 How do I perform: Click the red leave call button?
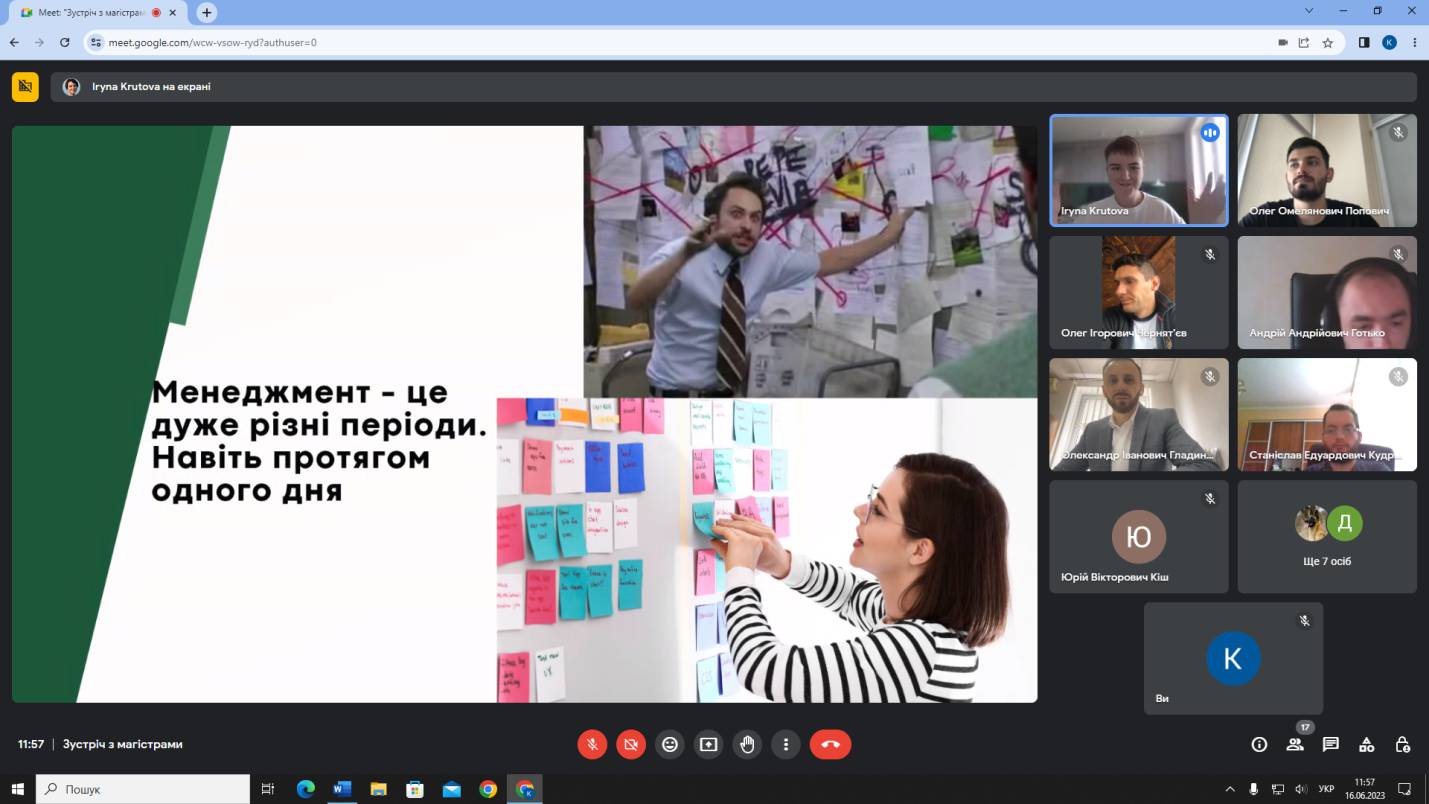[x=830, y=744]
